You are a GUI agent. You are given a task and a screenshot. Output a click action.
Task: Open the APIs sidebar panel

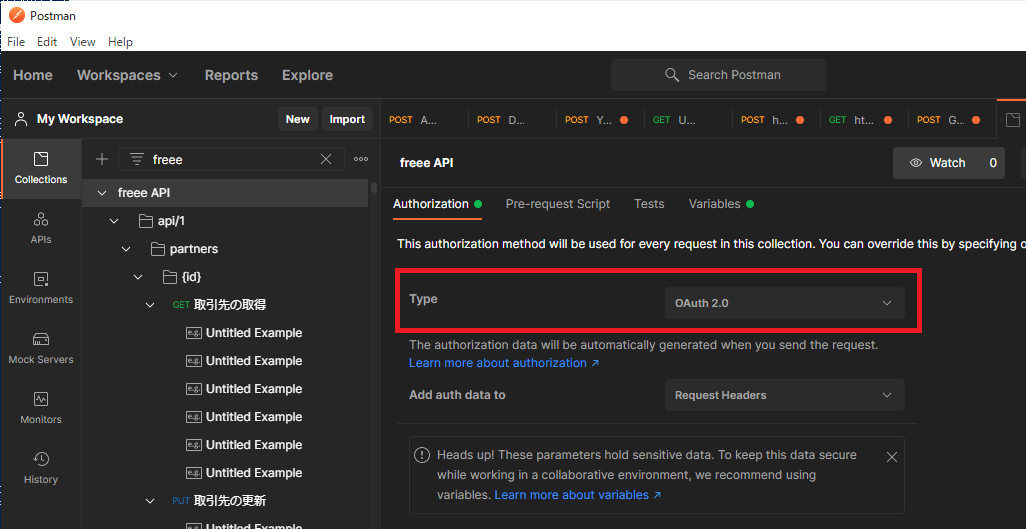click(41, 228)
